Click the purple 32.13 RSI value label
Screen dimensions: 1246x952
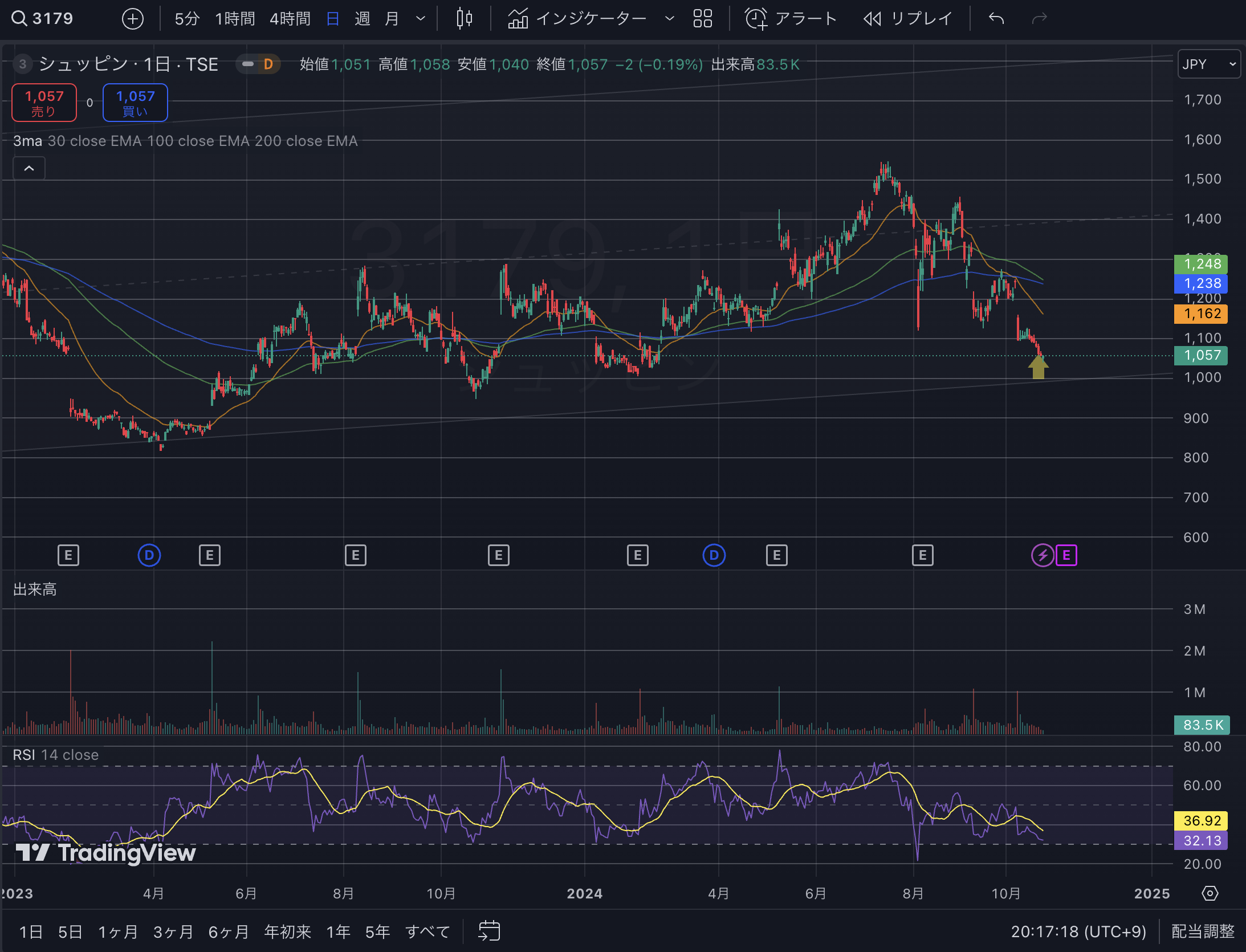pos(1202,841)
